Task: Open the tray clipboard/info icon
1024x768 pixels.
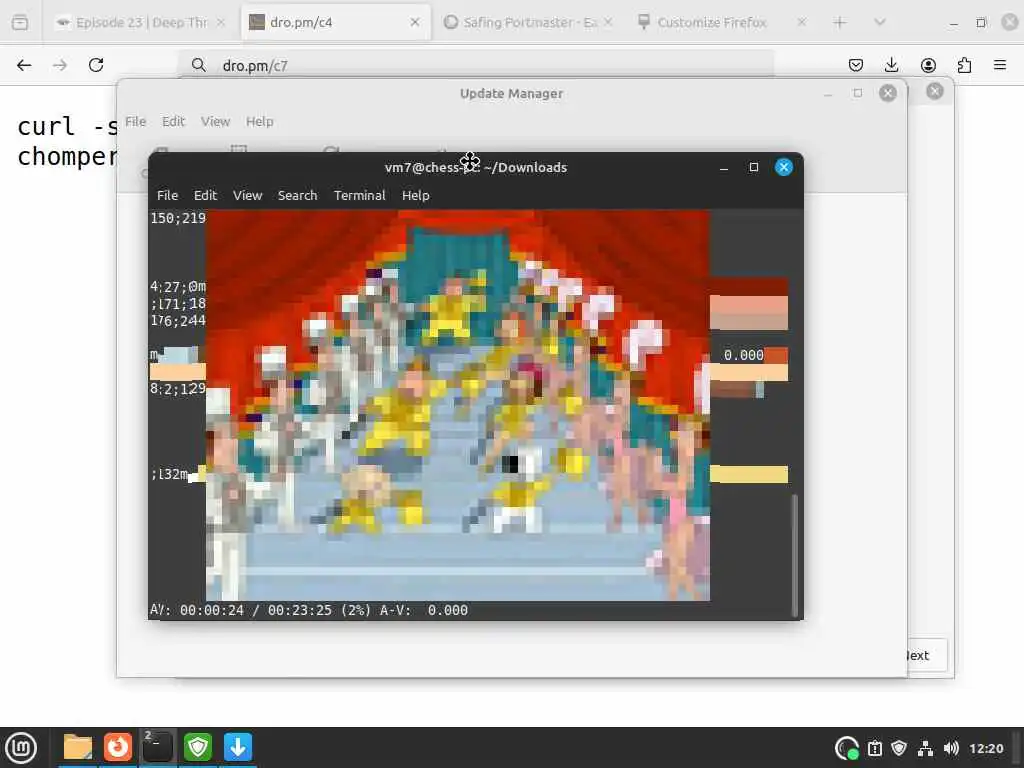Action: pyautogui.click(x=874, y=748)
